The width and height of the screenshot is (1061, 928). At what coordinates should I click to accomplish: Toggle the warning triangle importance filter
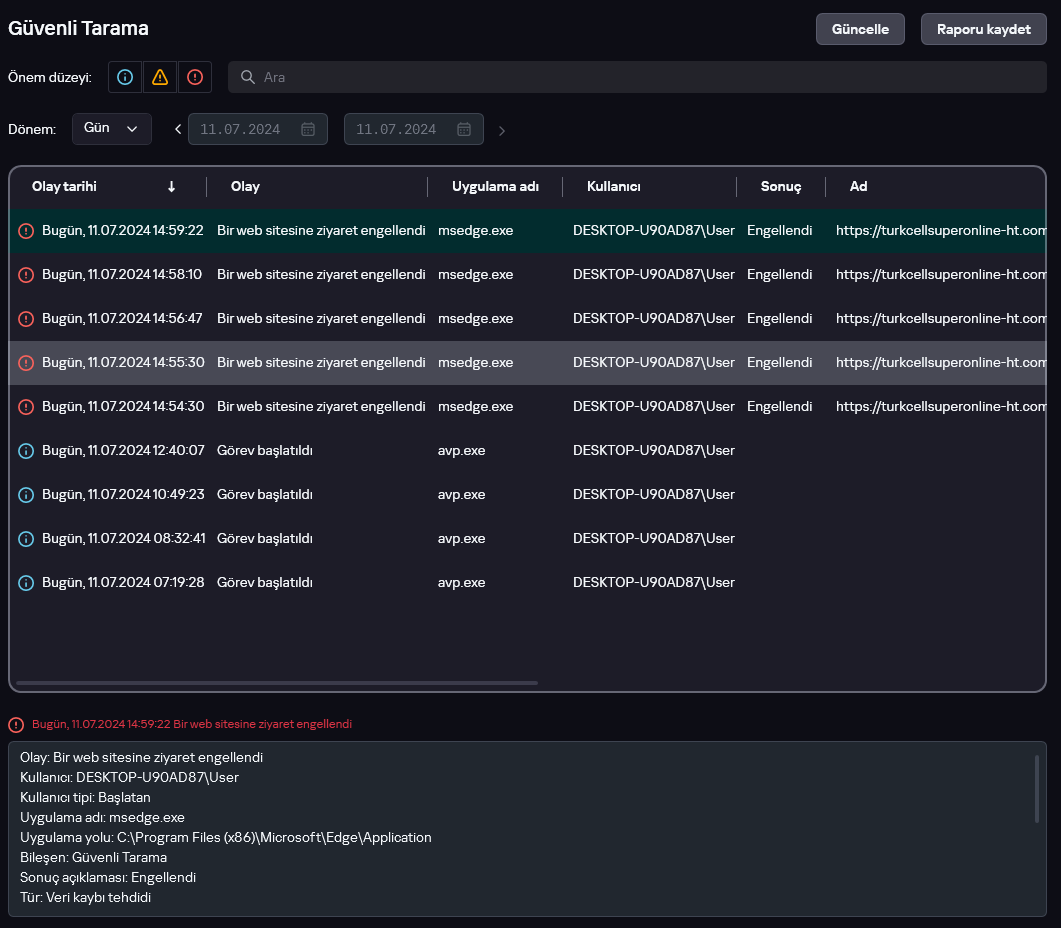[160, 77]
